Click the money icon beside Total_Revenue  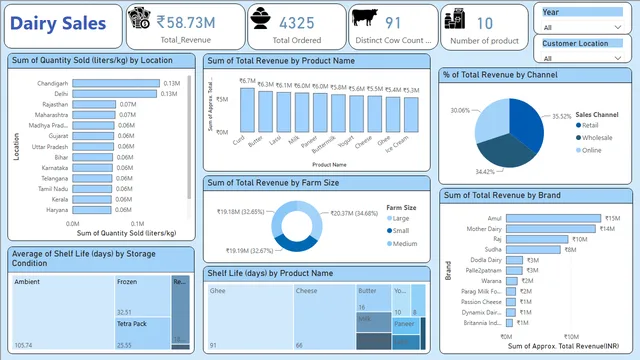(x=139, y=18)
